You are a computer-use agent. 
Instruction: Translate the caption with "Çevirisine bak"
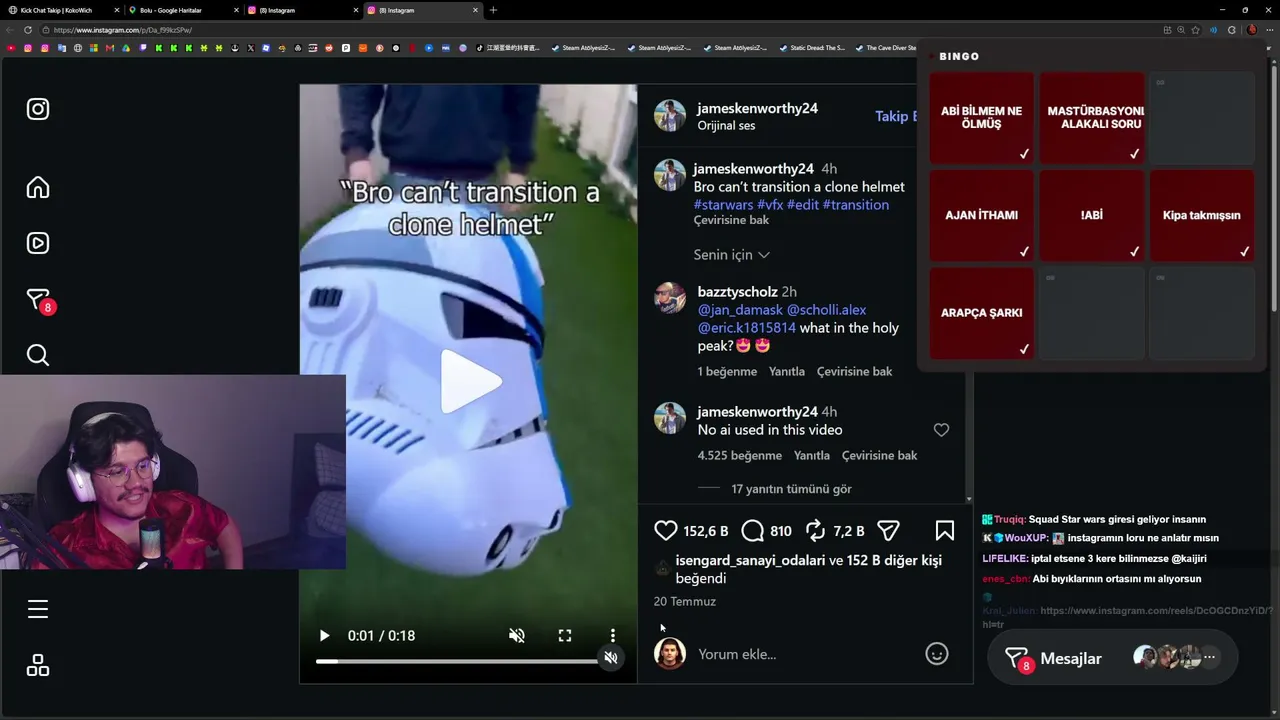pos(731,220)
